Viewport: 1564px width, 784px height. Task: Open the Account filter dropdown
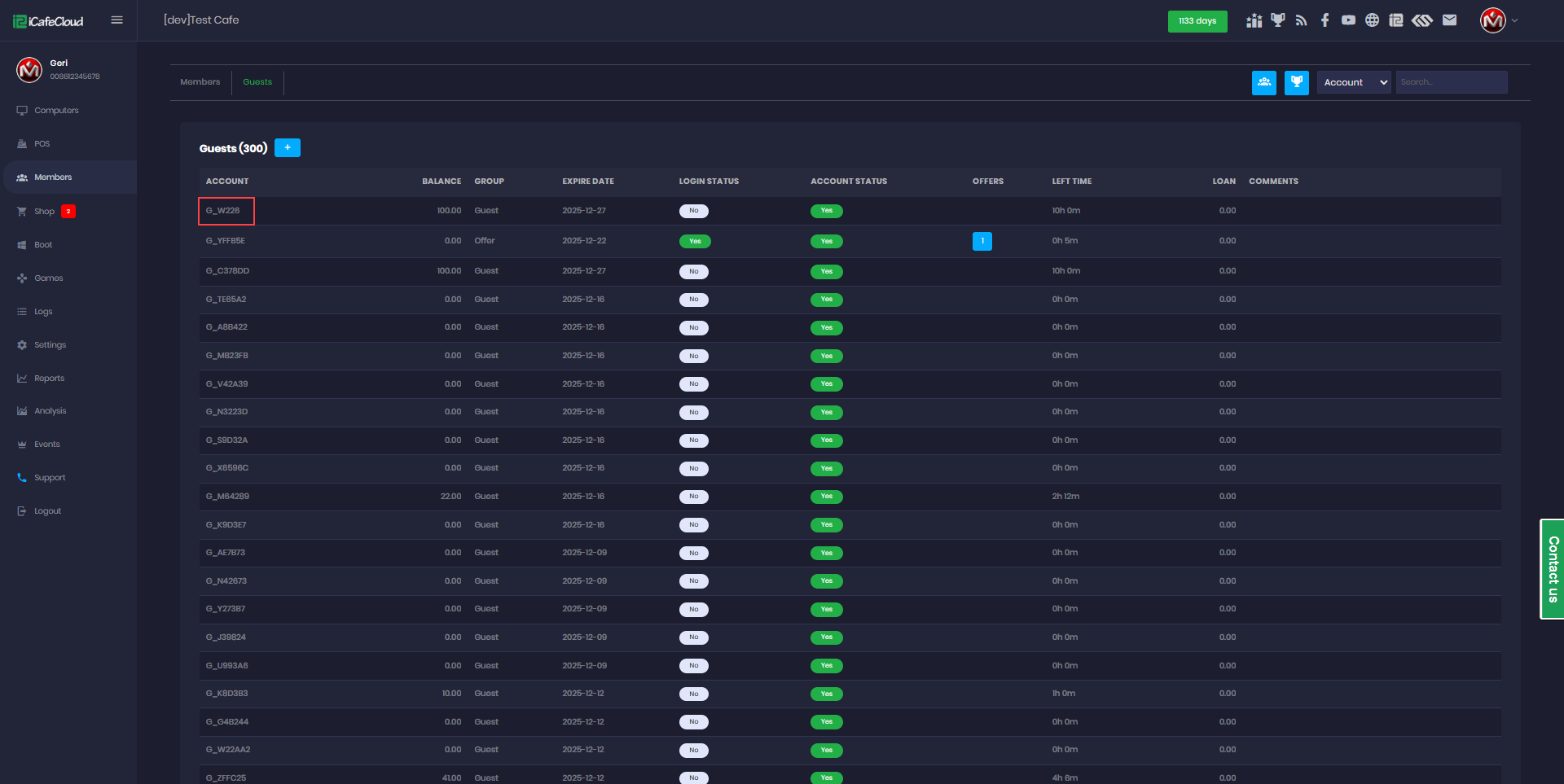coord(1353,82)
